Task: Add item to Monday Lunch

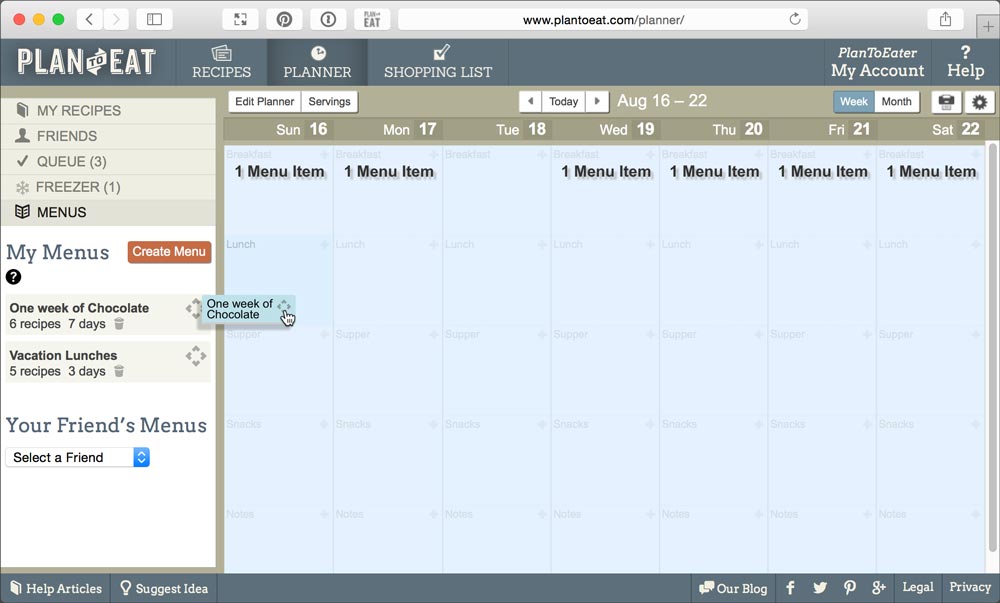Action: 433,244
